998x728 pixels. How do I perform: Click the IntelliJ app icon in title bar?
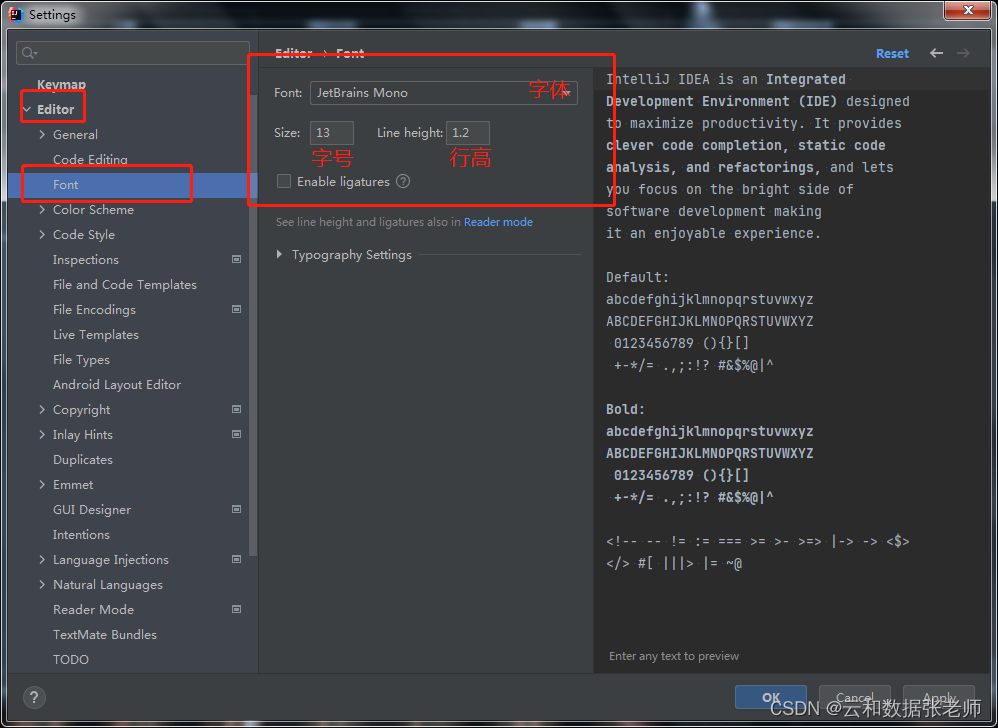(16, 14)
